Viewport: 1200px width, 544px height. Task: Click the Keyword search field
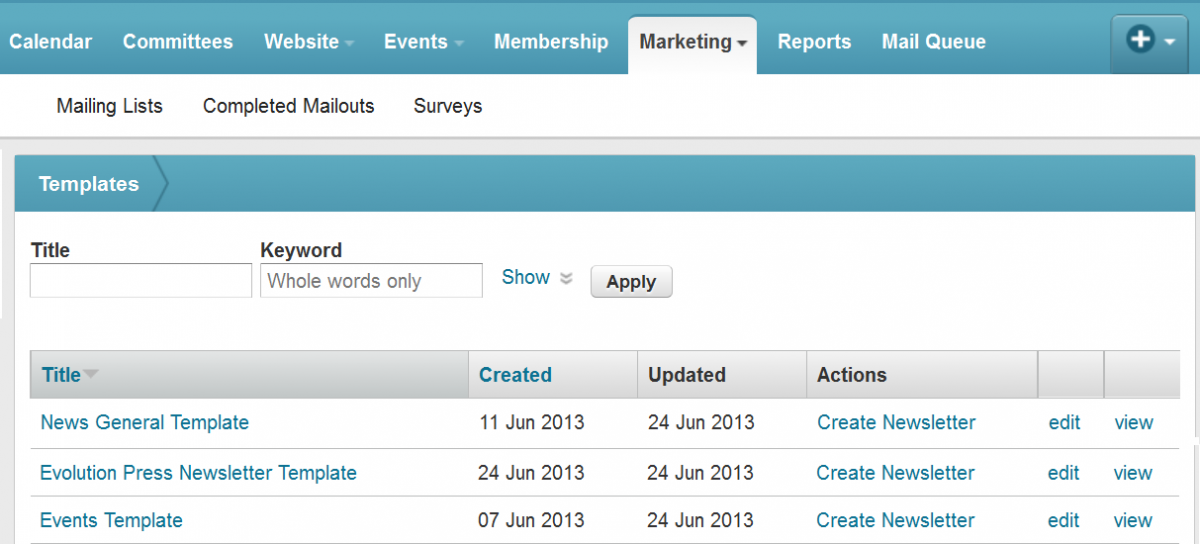(371, 281)
